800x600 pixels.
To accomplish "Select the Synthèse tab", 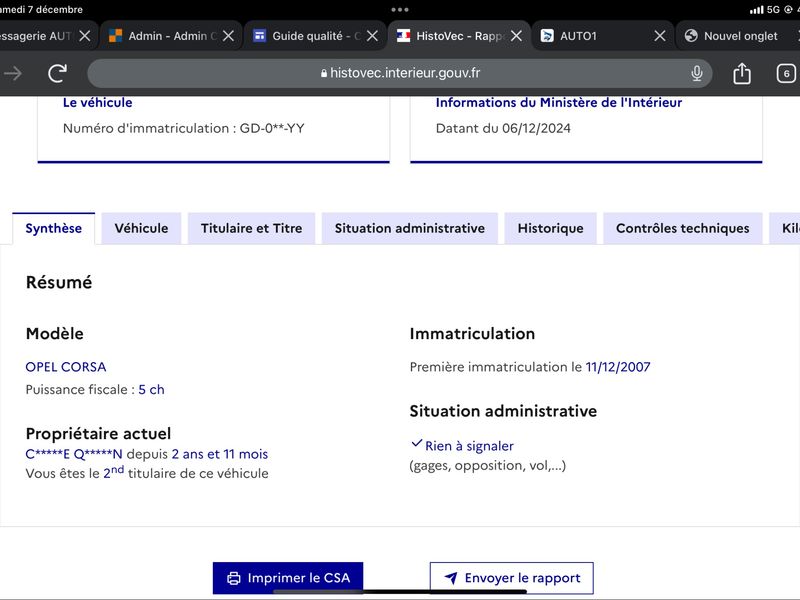I will [x=54, y=228].
